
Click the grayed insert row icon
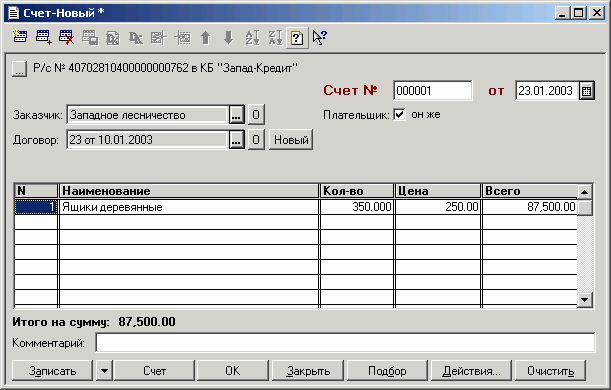(182, 37)
